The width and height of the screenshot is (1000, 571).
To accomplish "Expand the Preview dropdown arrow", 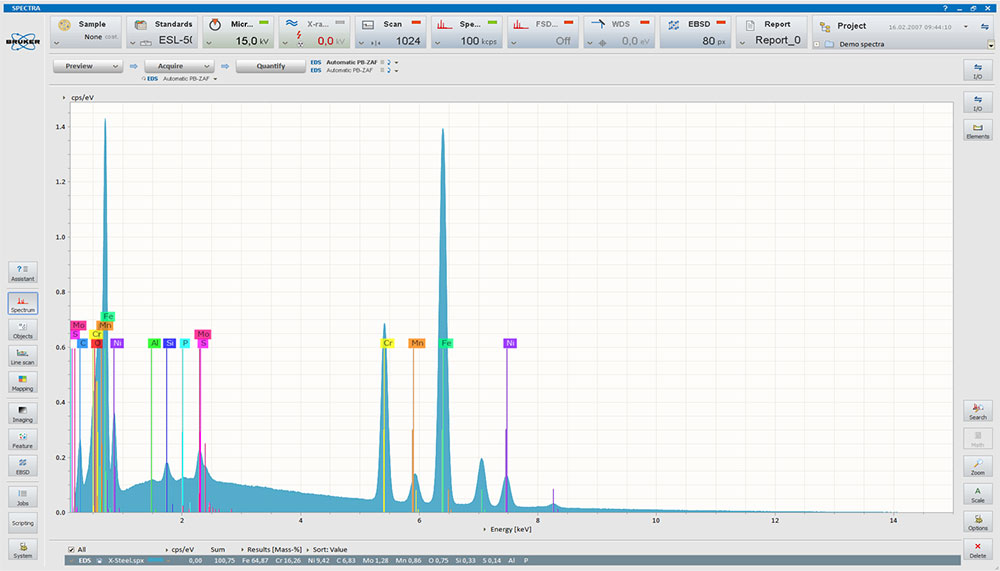I will pyautogui.click(x=117, y=67).
